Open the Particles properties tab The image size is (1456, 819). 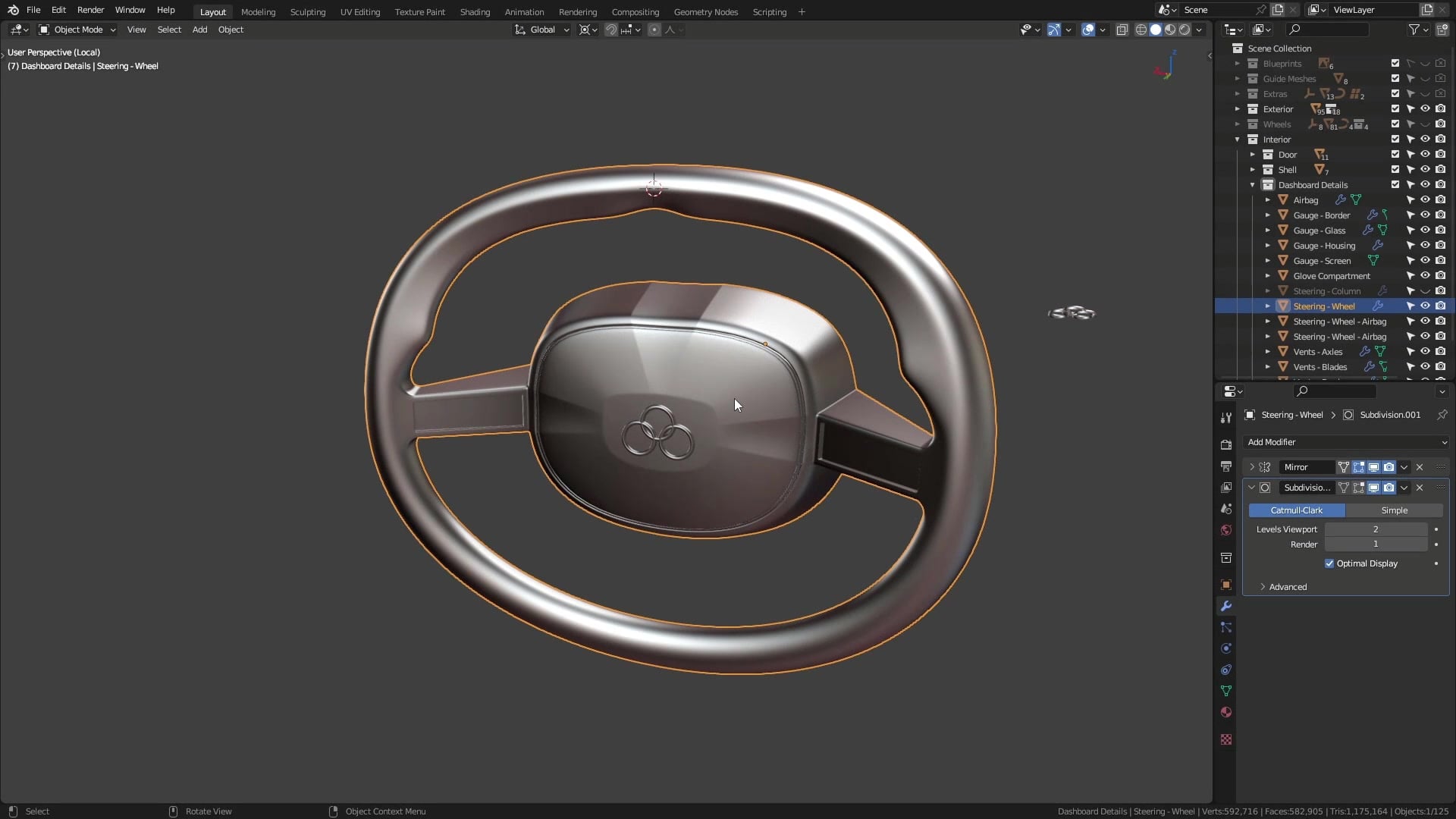point(1226,627)
